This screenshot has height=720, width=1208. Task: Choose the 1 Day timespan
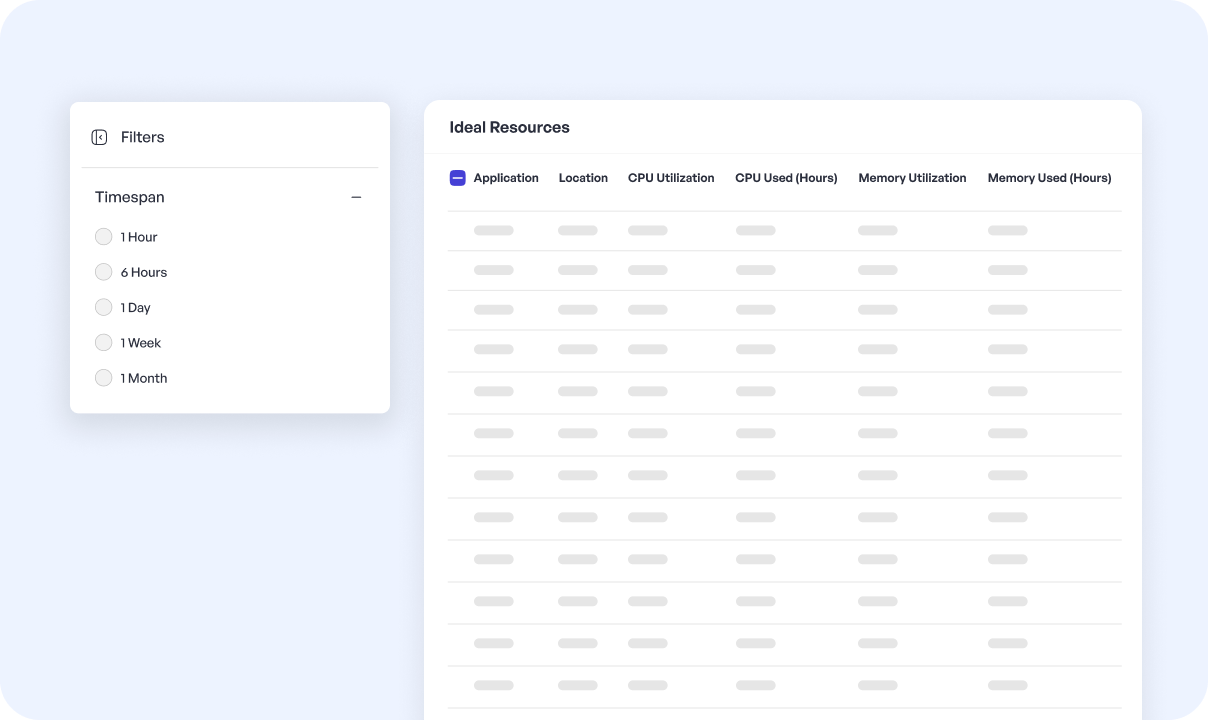coord(103,307)
